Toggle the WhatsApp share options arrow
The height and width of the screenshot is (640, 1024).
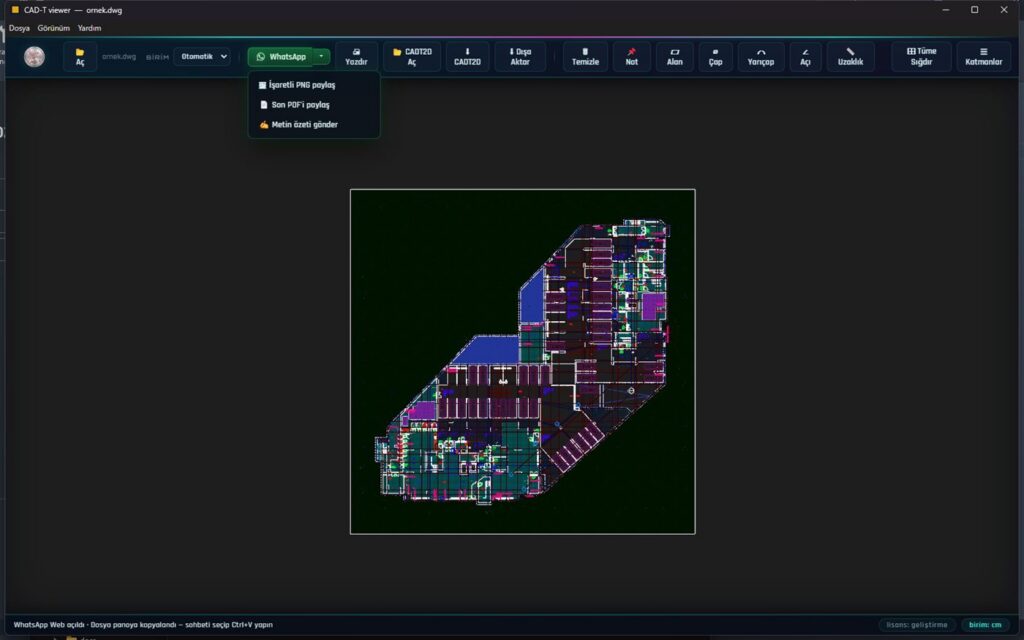321,57
